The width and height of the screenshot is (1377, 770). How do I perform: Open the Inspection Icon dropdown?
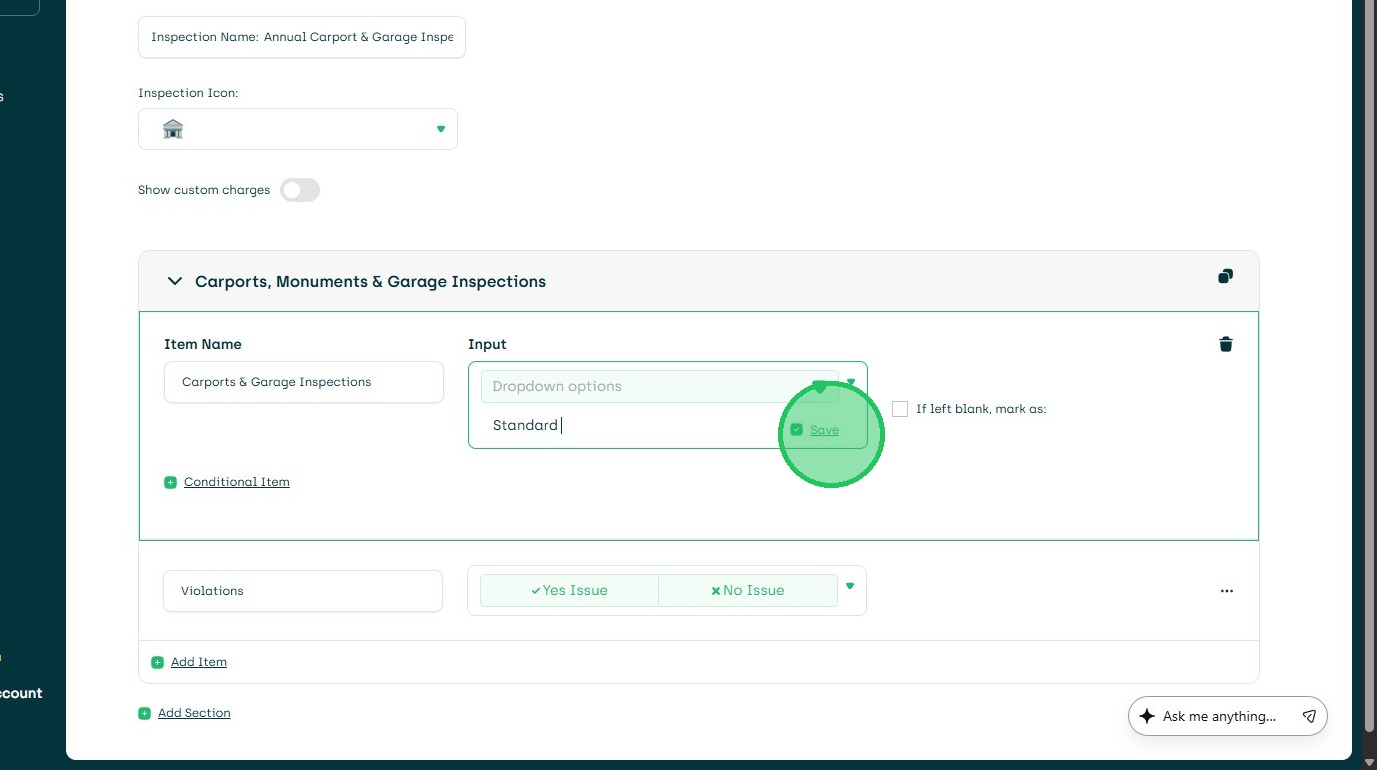tap(440, 129)
